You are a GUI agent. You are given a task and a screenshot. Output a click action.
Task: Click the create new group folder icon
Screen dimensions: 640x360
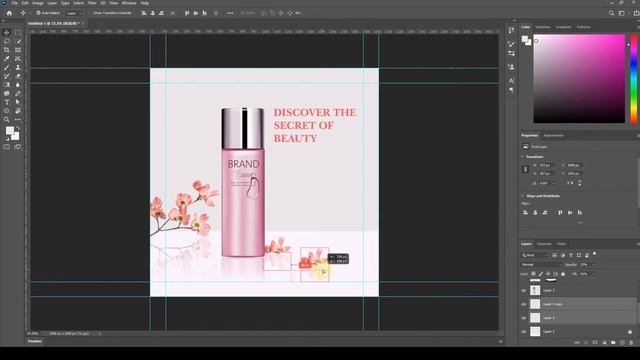[x=613, y=343]
